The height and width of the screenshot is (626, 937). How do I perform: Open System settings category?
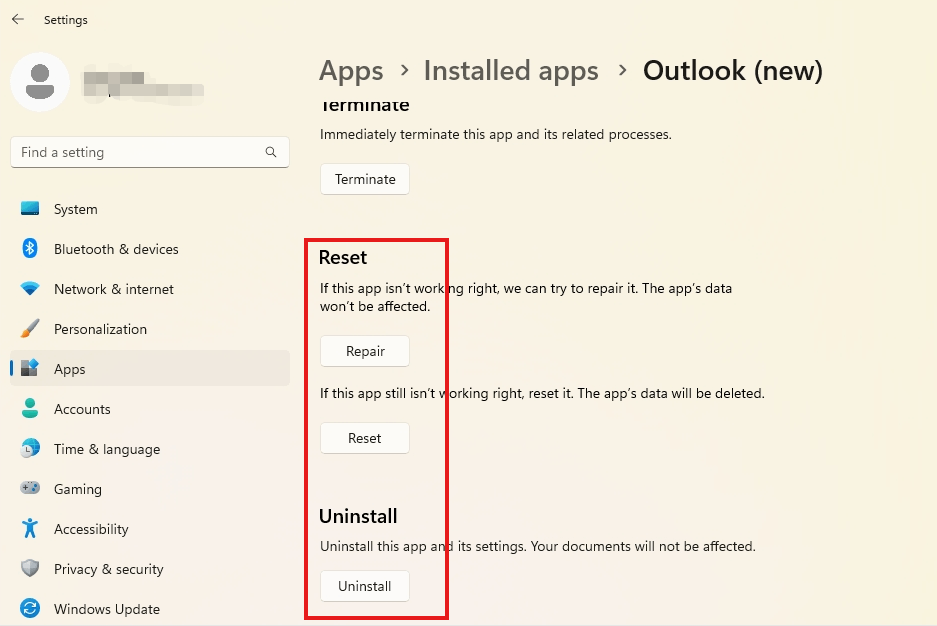pyautogui.click(x=75, y=209)
